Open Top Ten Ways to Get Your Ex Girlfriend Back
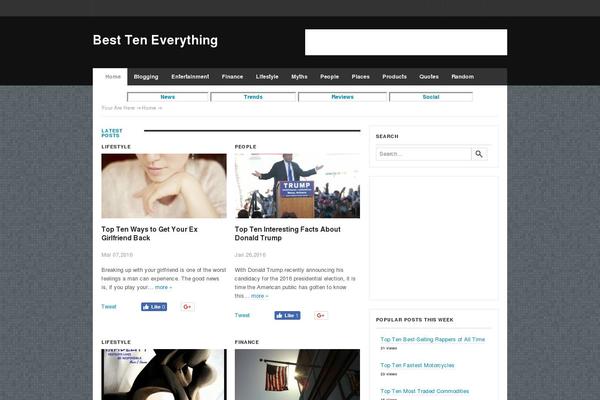This screenshot has height=400, width=600. pos(149,233)
